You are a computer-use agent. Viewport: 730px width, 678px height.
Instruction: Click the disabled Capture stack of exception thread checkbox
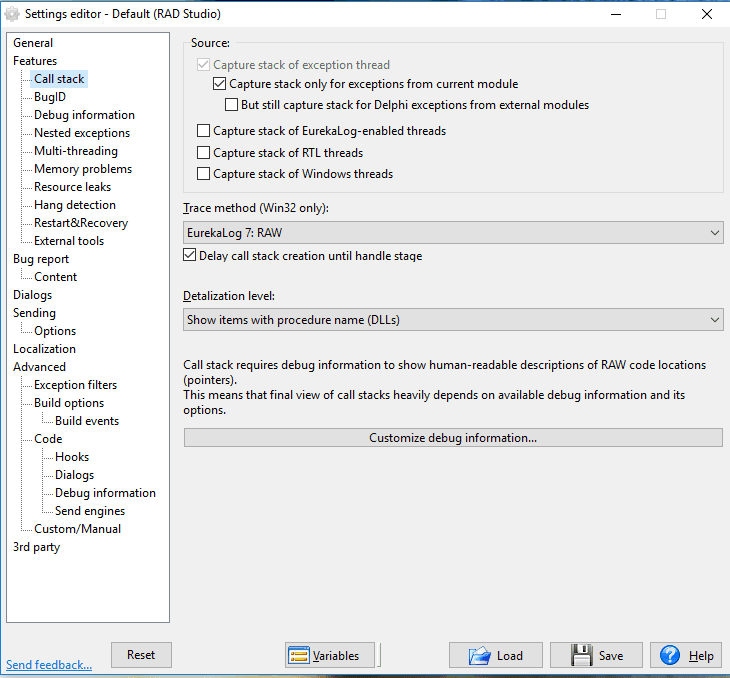point(203,65)
